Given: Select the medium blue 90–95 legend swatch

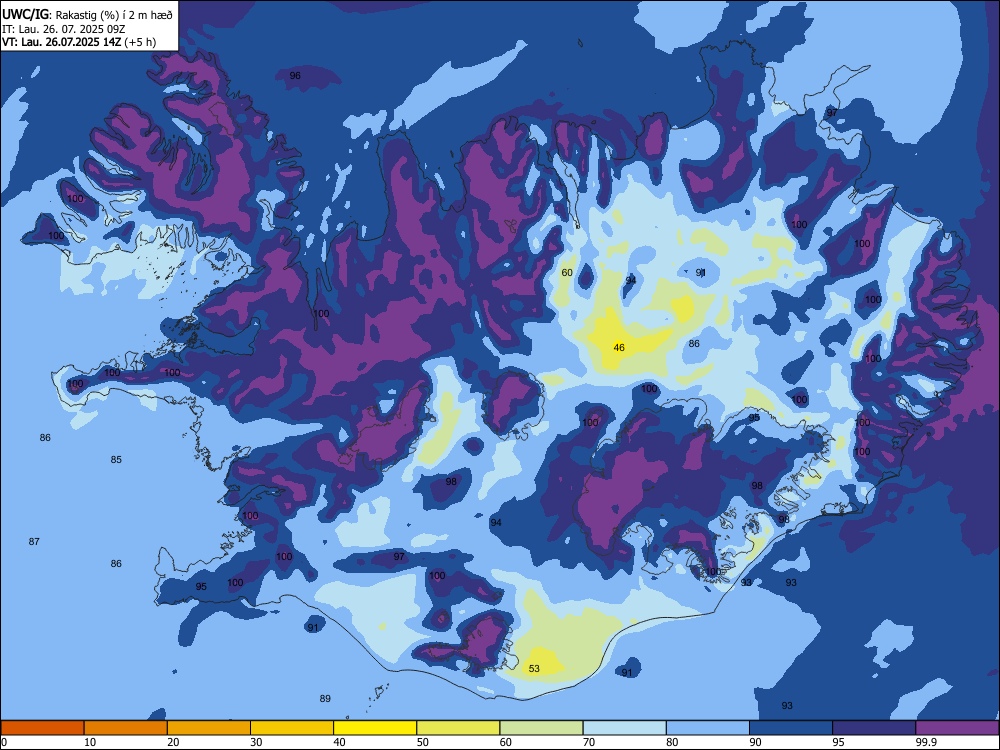Looking at the screenshot, I should click(791, 728).
